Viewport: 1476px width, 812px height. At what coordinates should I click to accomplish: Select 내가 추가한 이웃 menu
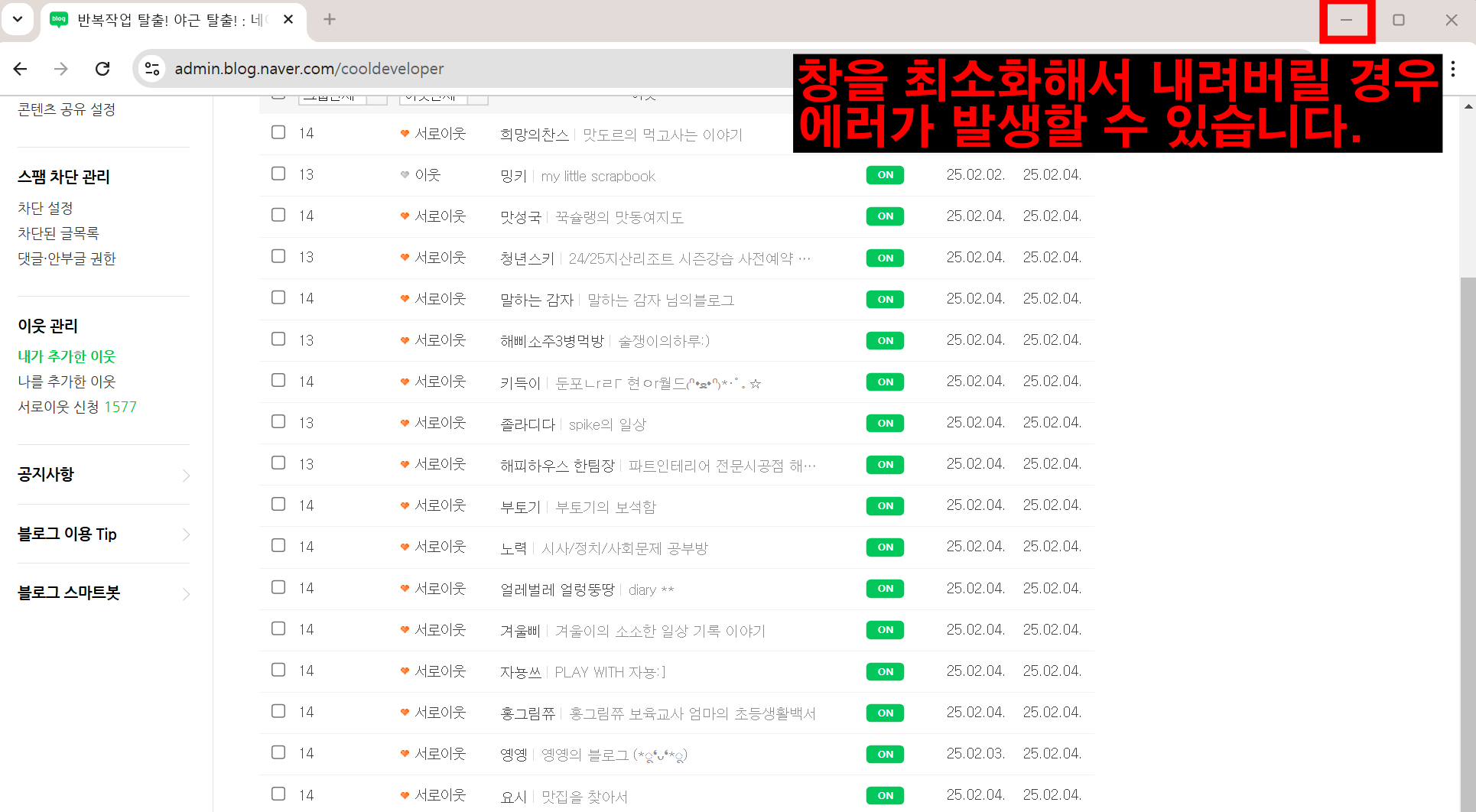coord(67,356)
